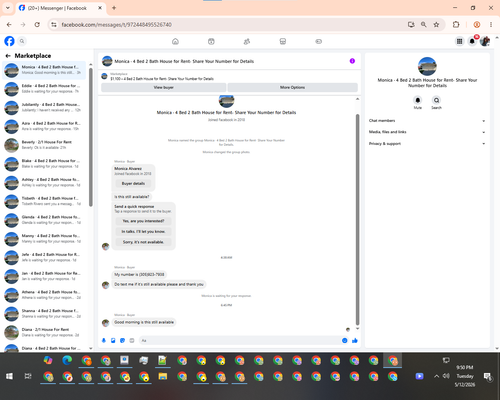The height and width of the screenshot is (400, 500).
Task: Open the taskbar clock showing 9:50 PM
Action: pos(465,376)
